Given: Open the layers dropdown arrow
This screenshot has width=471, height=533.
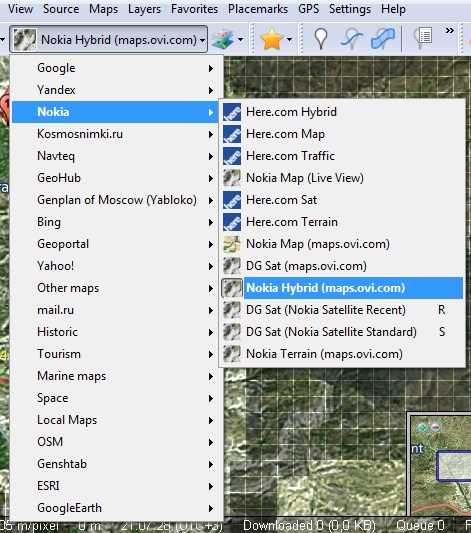Looking at the screenshot, I should pos(241,39).
